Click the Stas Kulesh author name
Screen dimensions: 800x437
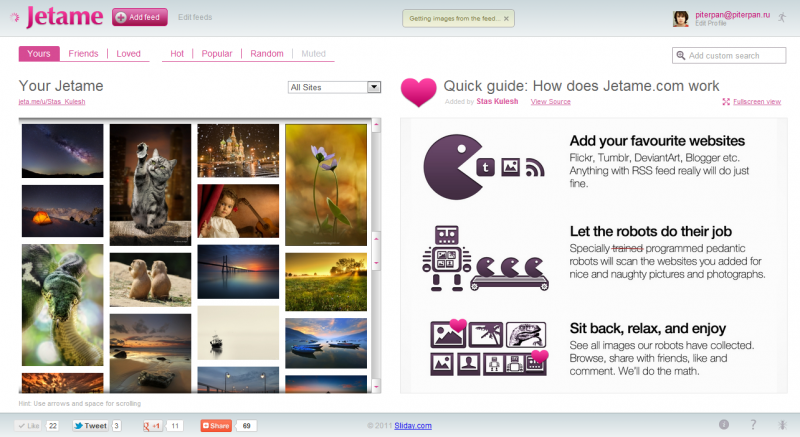(497, 101)
